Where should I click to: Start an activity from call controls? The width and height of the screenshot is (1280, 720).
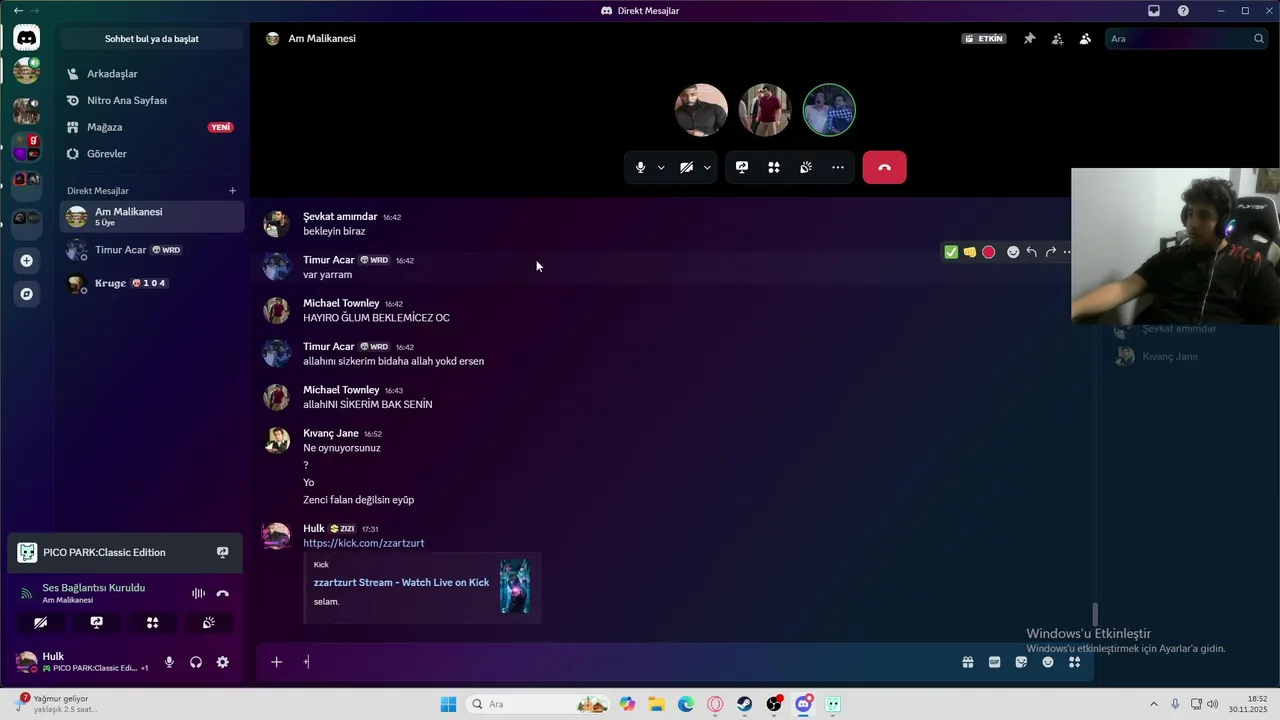point(774,168)
